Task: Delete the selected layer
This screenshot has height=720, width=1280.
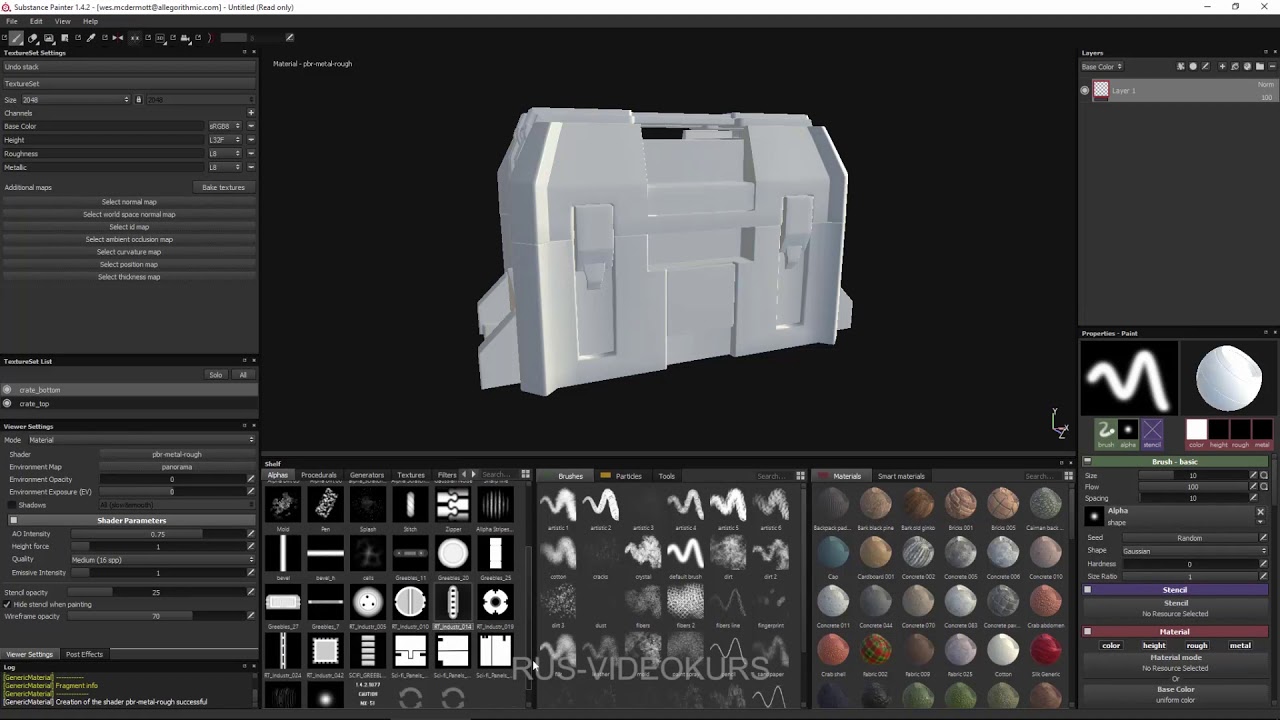Action: pyautogui.click(x=1272, y=66)
